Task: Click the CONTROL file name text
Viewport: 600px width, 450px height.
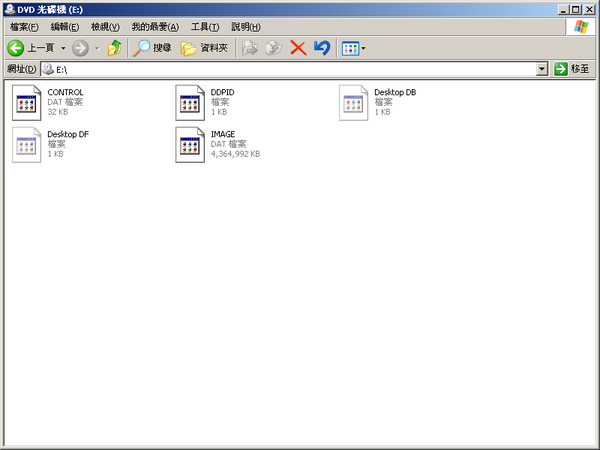Action: click(65, 92)
